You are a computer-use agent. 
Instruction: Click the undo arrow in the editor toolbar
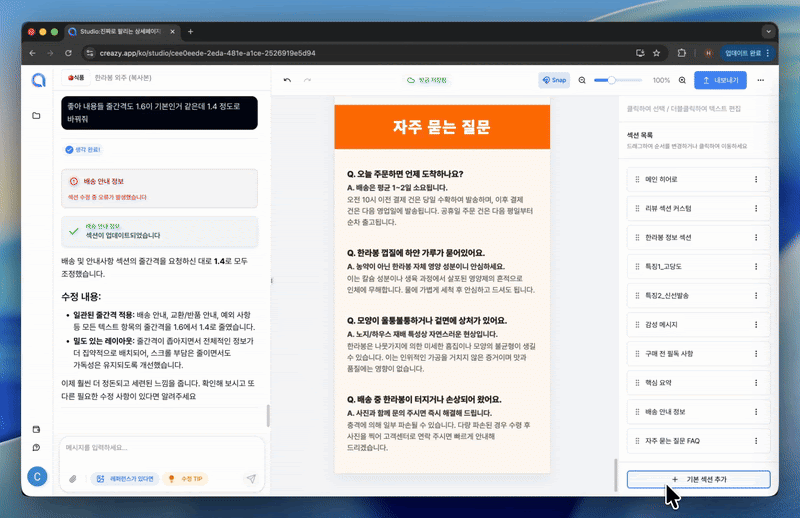point(288,80)
